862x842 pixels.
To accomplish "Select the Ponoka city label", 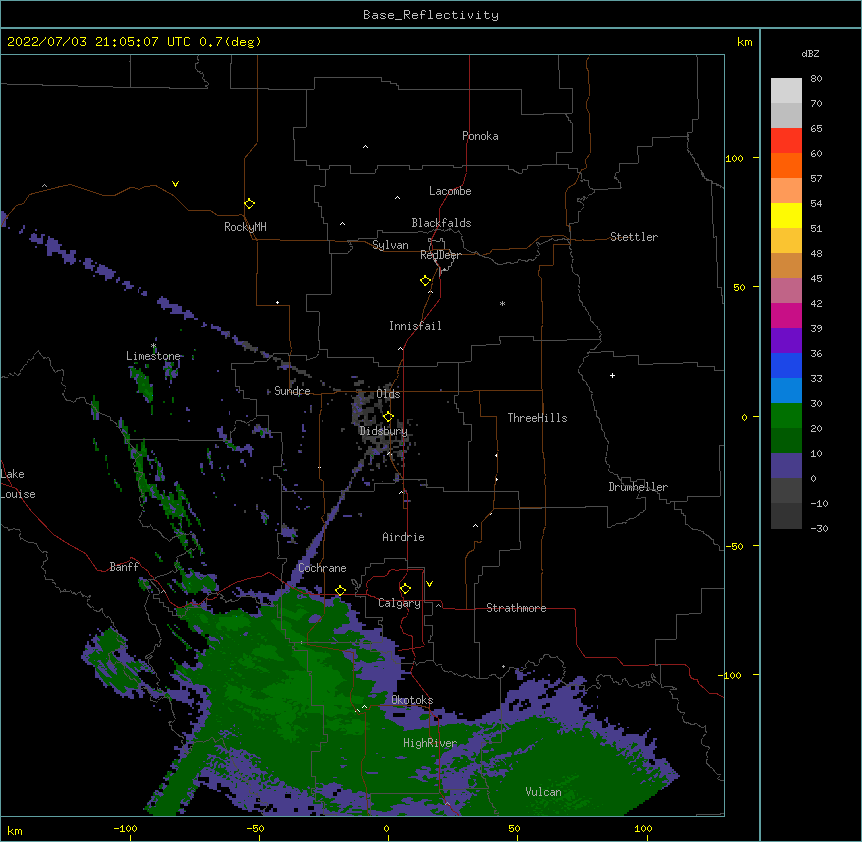I will pyautogui.click(x=480, y=136).
